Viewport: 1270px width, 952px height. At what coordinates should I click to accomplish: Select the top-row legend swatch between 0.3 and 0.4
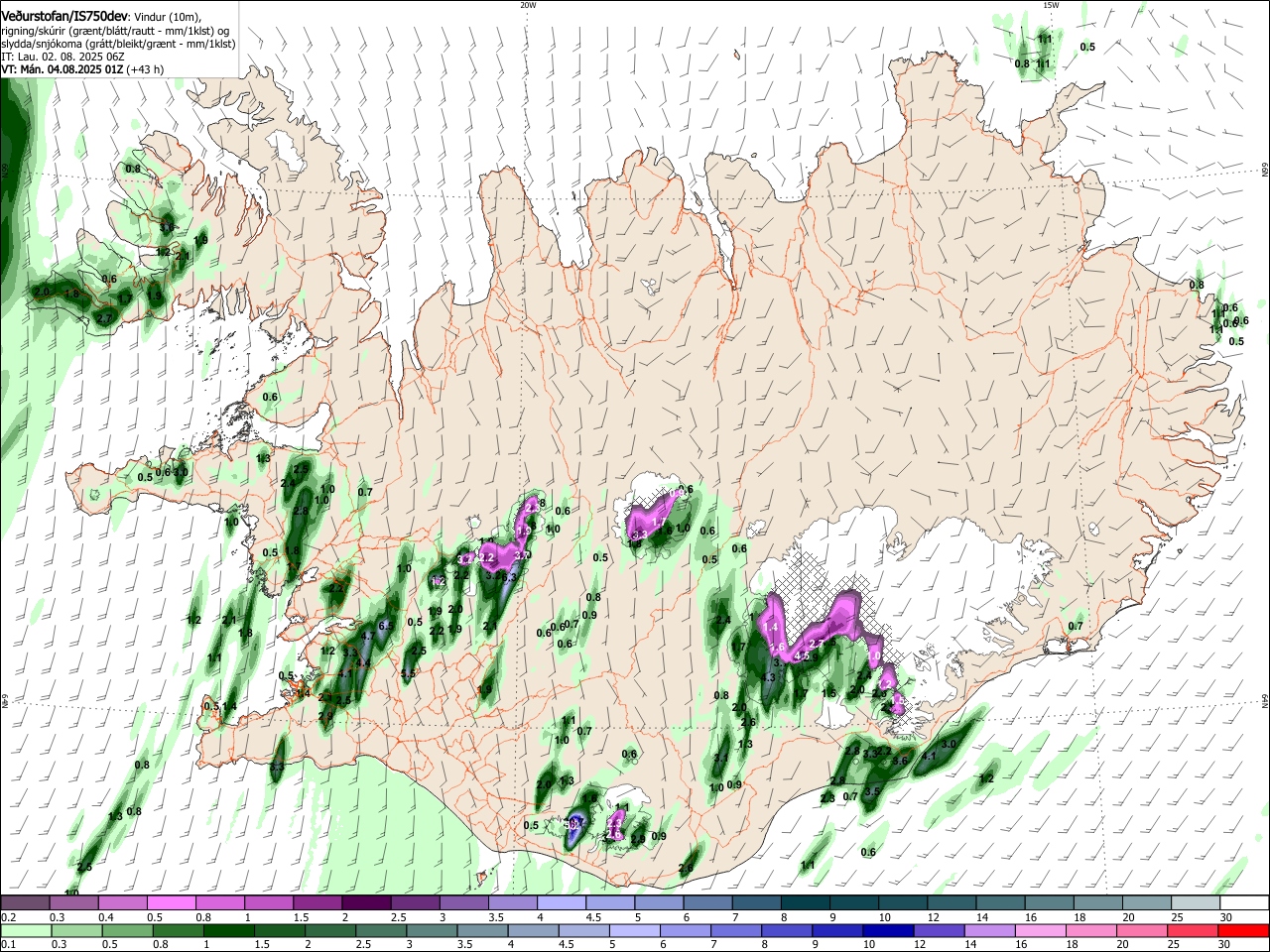coord(73,903)
